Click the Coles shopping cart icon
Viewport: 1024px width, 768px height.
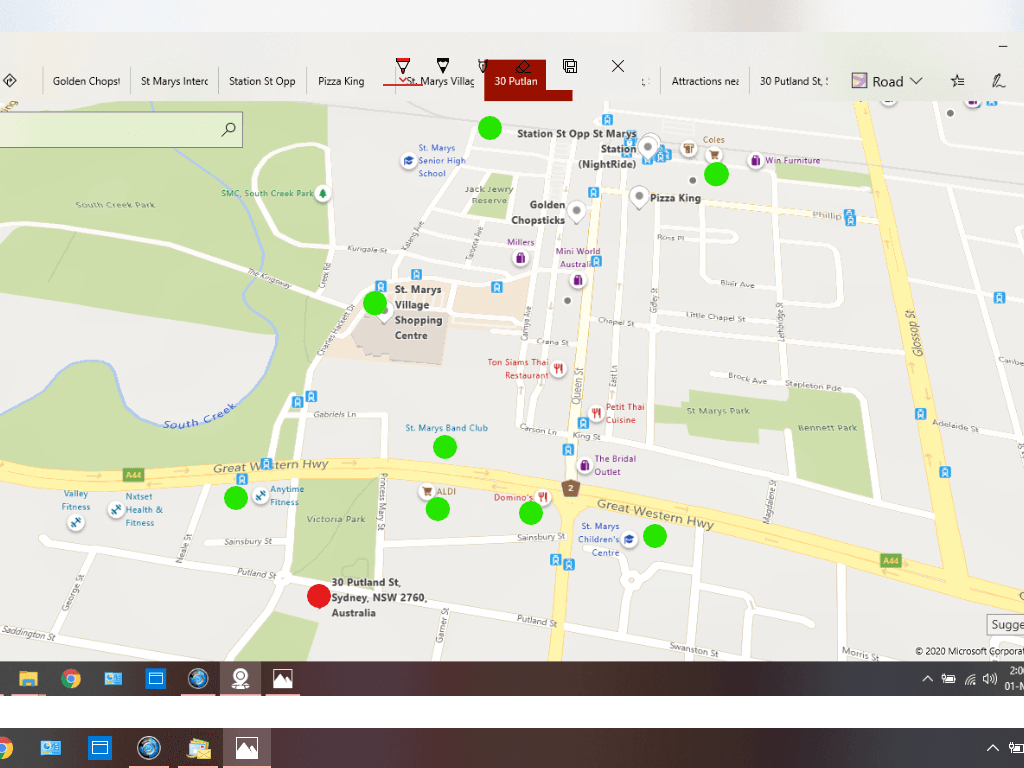714,155
